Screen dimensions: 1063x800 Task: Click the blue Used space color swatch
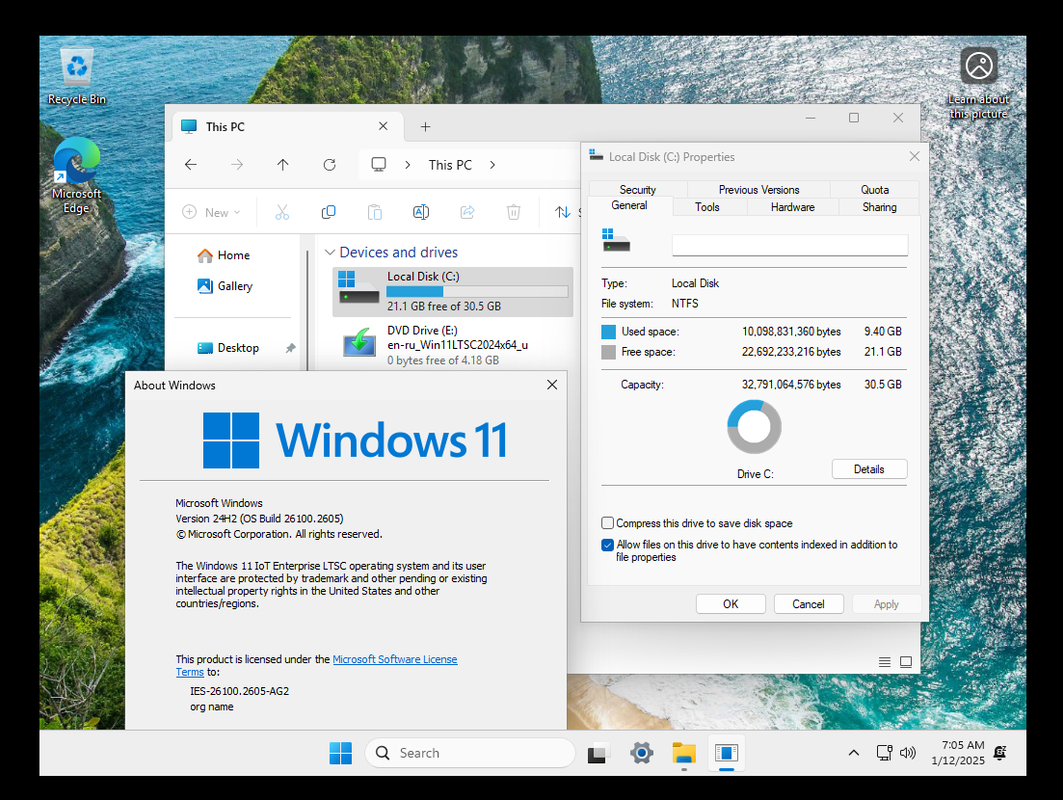(x=608, y=332)
